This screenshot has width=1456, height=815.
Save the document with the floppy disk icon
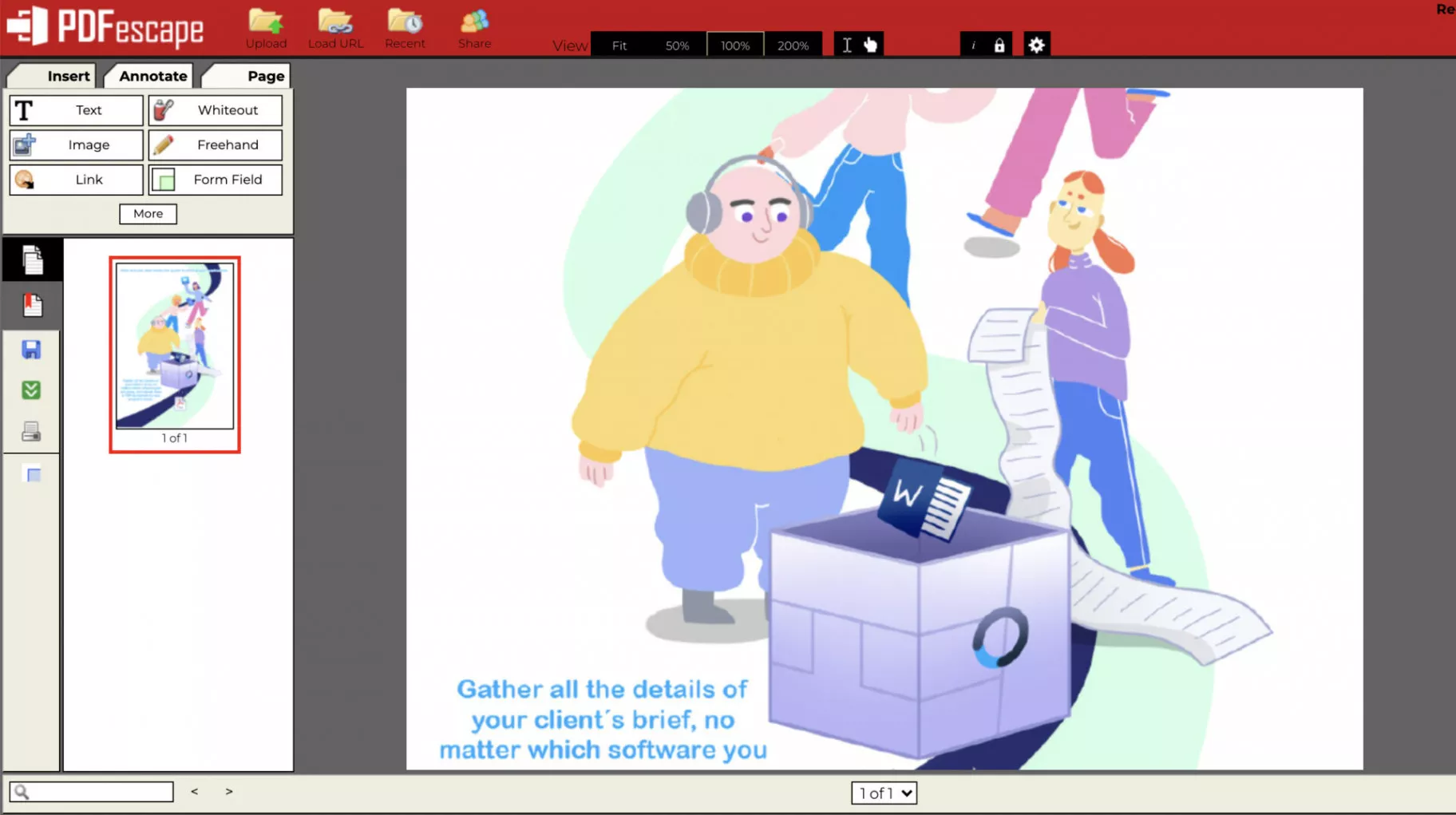click(31, 349)
